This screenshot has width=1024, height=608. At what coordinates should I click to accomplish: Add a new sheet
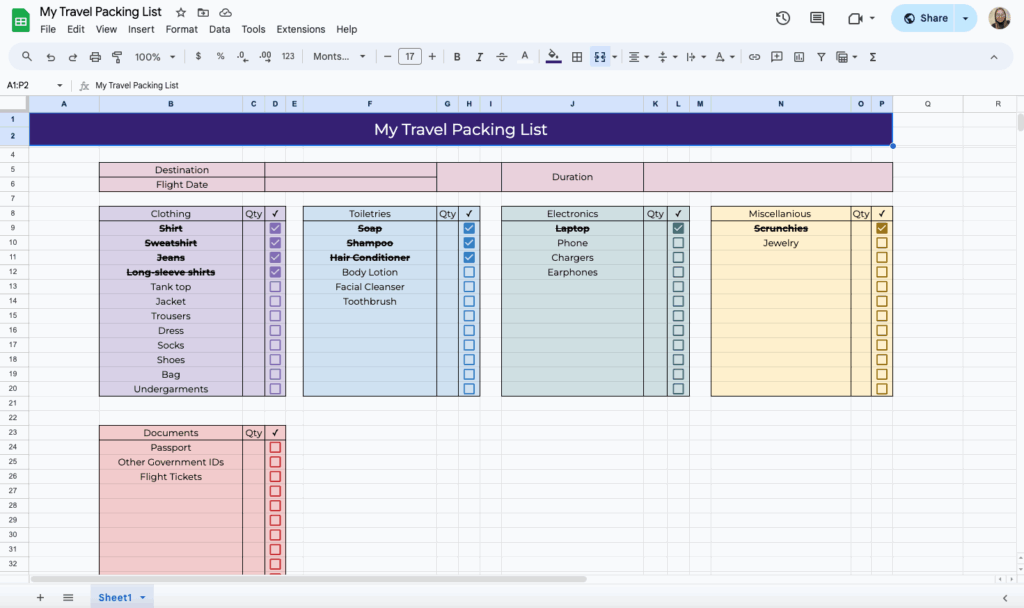[x=39, y=597]
